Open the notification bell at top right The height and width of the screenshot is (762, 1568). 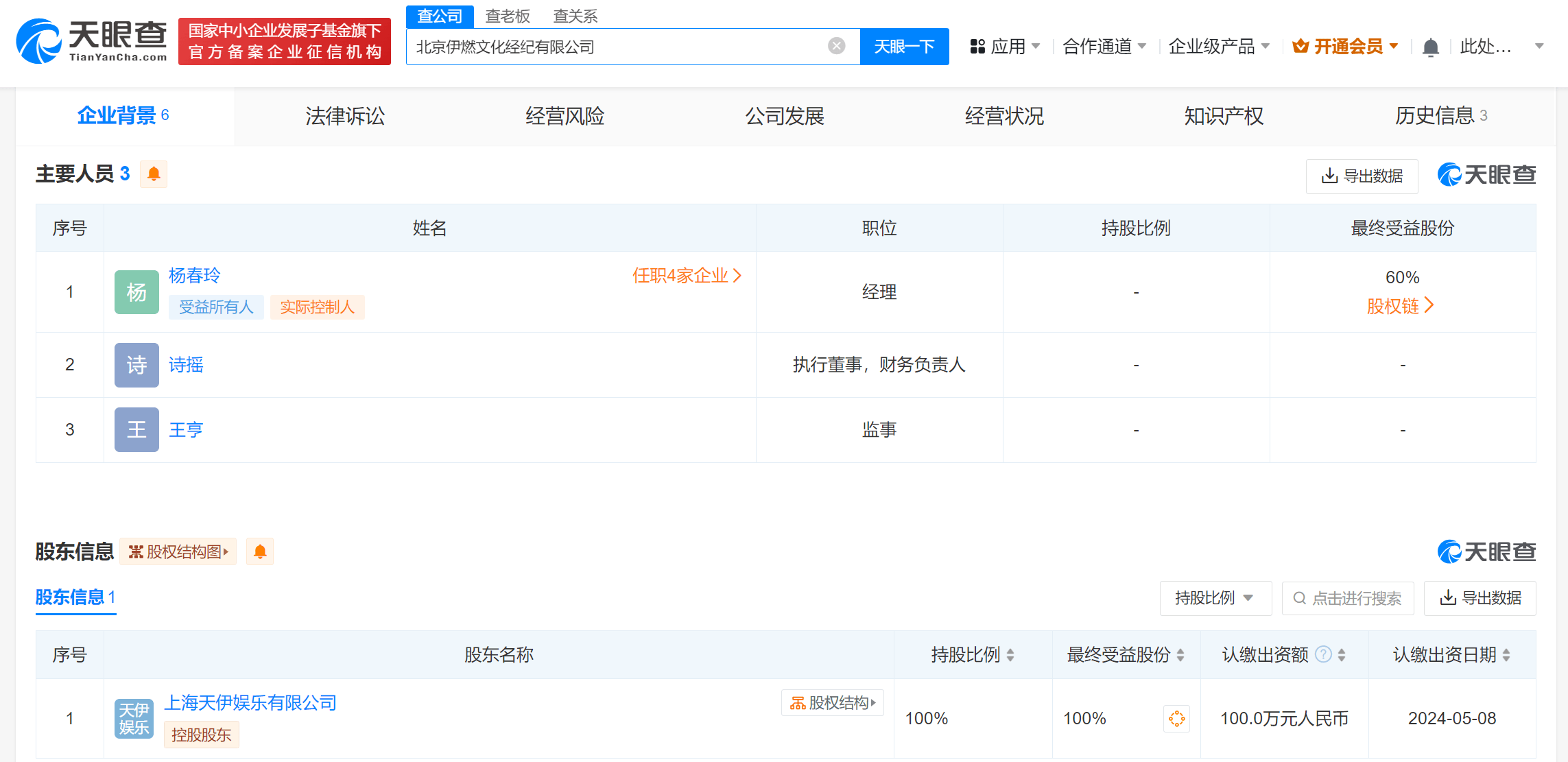click(x=1430, y=45)
